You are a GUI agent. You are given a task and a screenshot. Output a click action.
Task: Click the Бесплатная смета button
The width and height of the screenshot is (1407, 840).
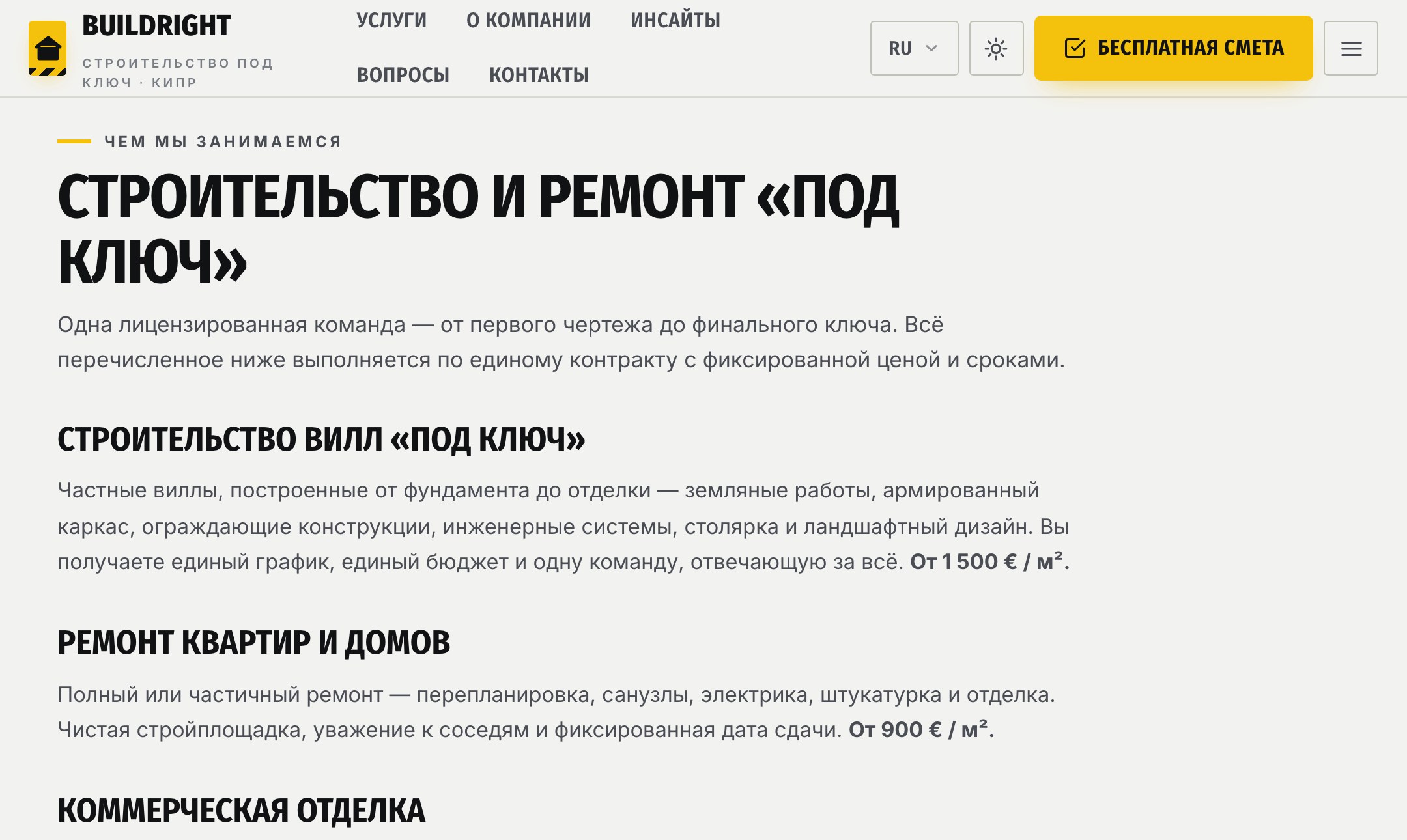pos(1173,48)
